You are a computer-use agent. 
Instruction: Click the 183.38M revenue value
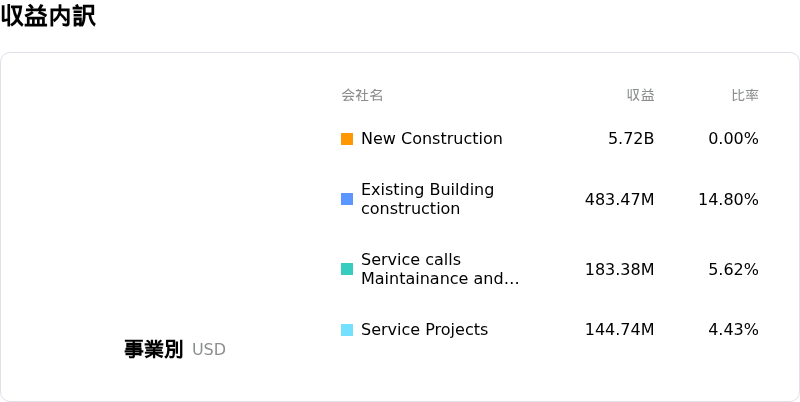[x=619, y=269]
